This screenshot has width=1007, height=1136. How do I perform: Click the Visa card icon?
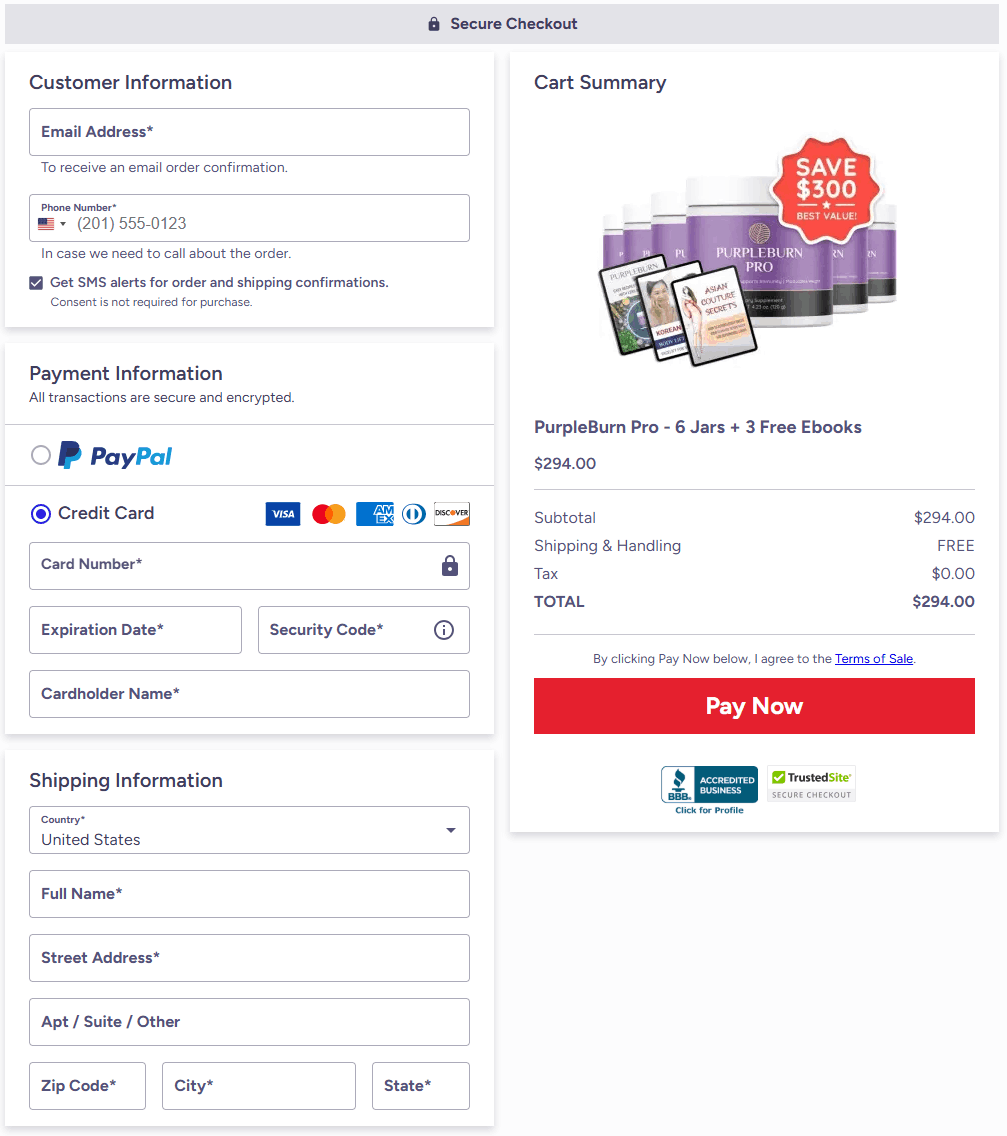(x=283, y=514)
